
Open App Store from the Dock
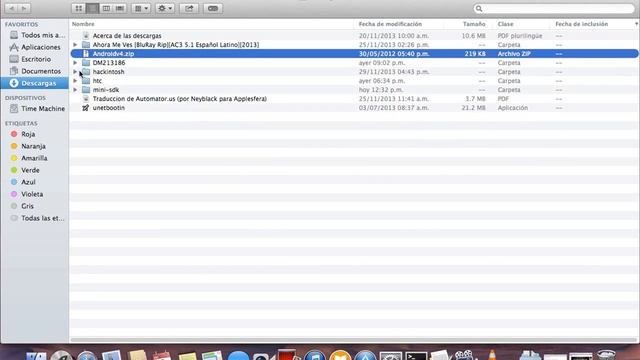coord(365,356)
